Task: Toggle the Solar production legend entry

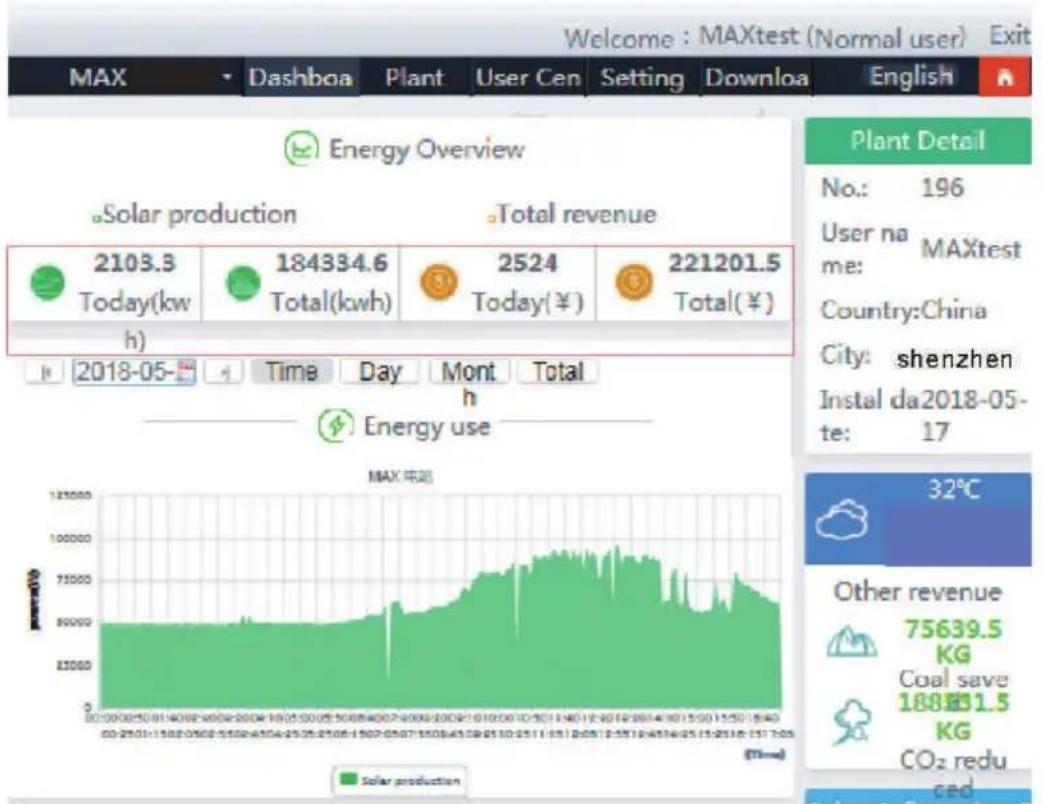Action: (400, 780)
